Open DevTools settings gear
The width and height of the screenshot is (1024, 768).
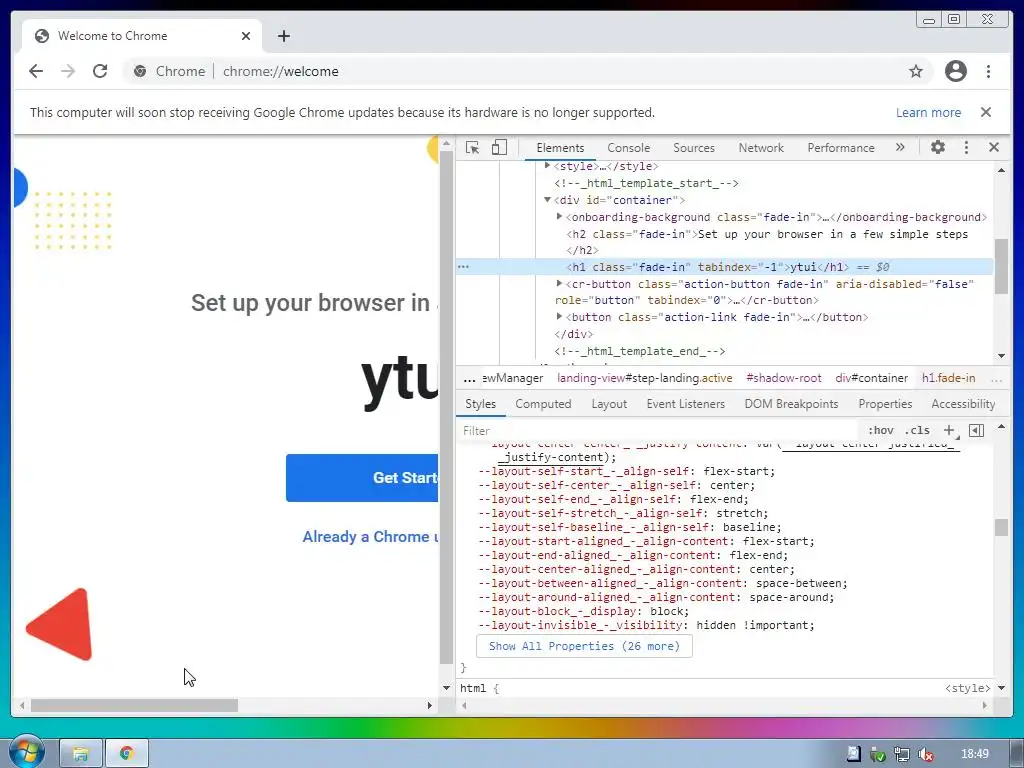pyautogui.click(x=938, y=148)
